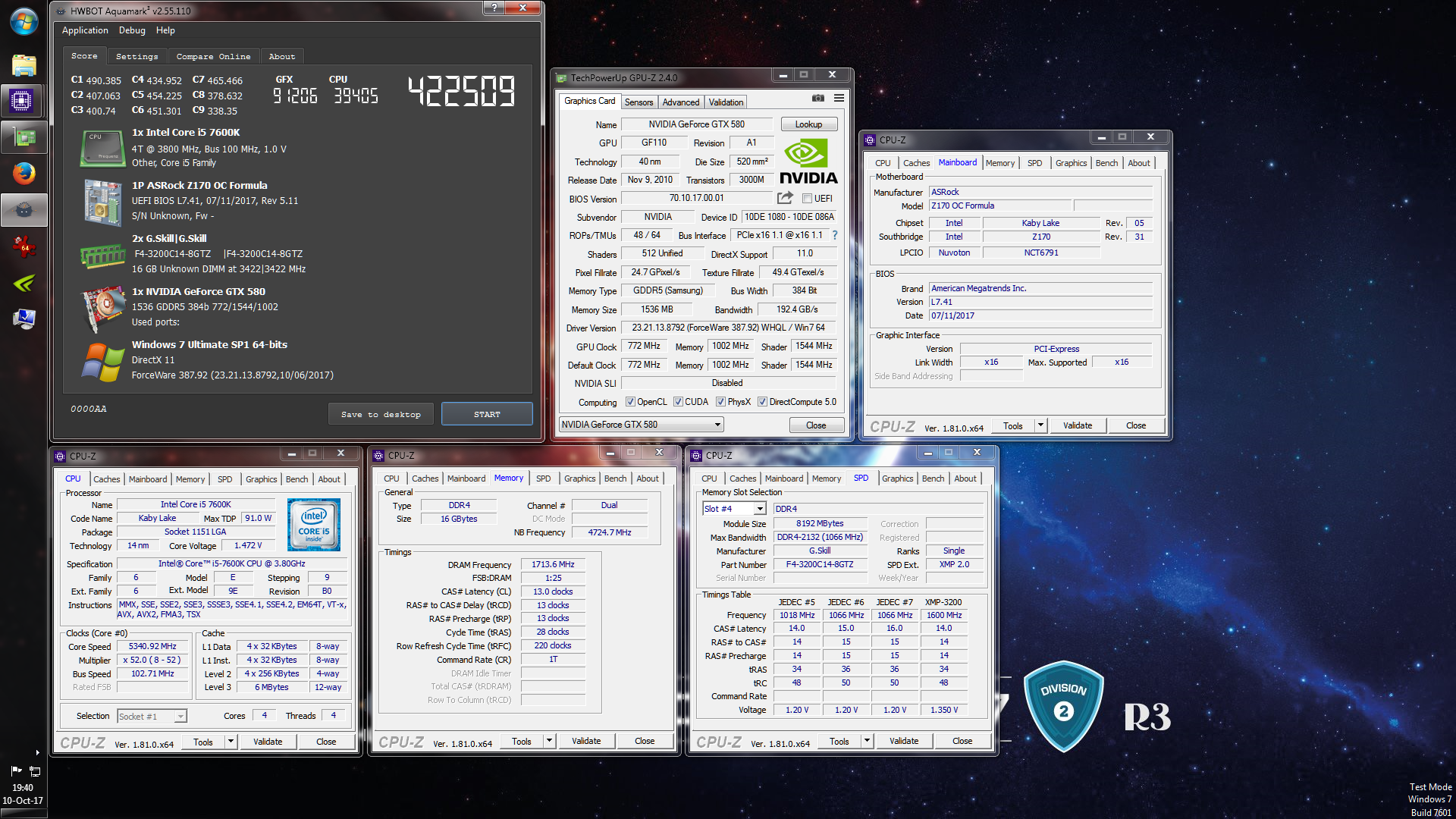The height and width of the screenshot is (819, 1456).
Task: Switch to HWBOT Aquamark taskbar icon
Action: (24, 210)
